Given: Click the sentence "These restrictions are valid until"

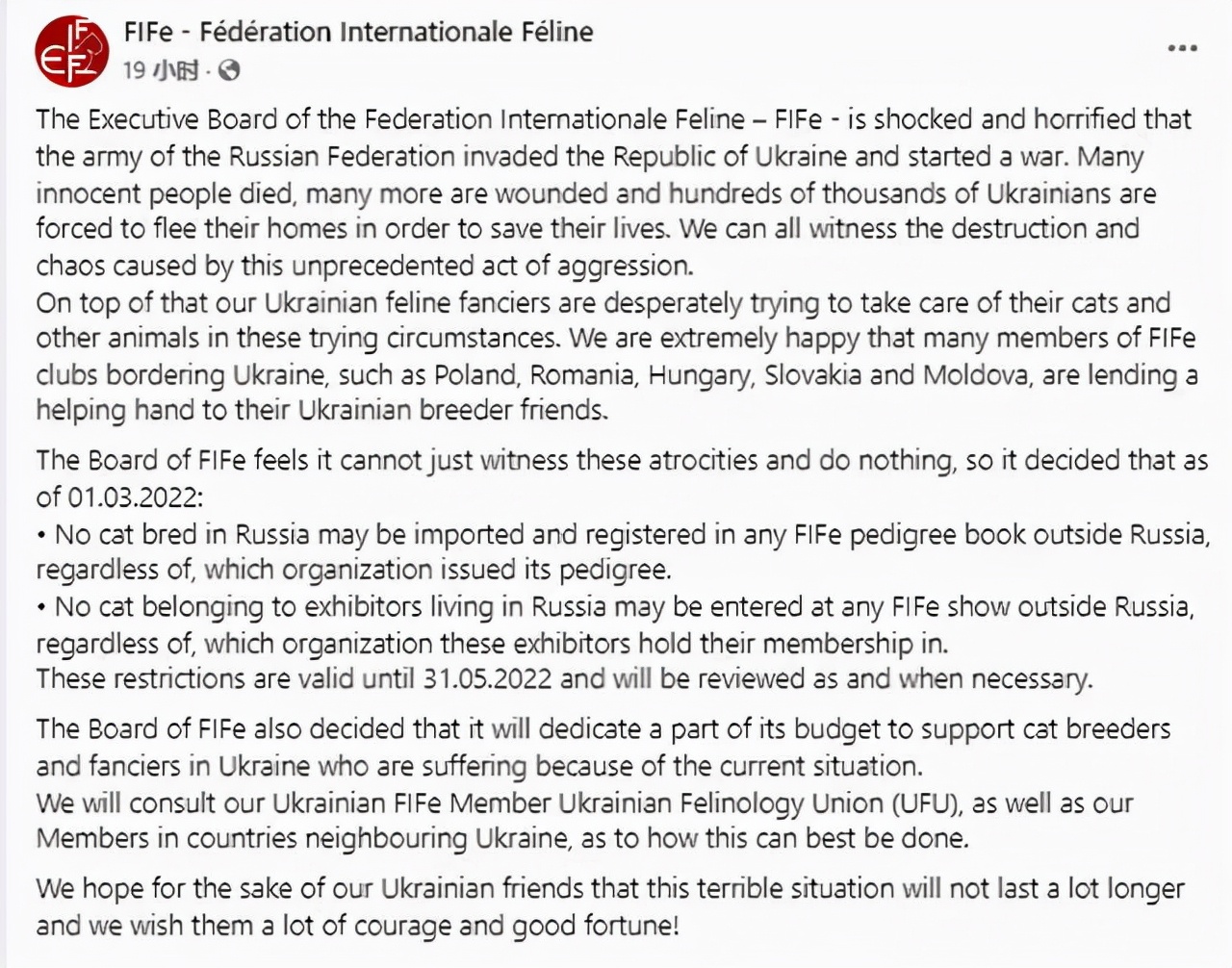Looking at the screenshot, I should tap(227, 678).
